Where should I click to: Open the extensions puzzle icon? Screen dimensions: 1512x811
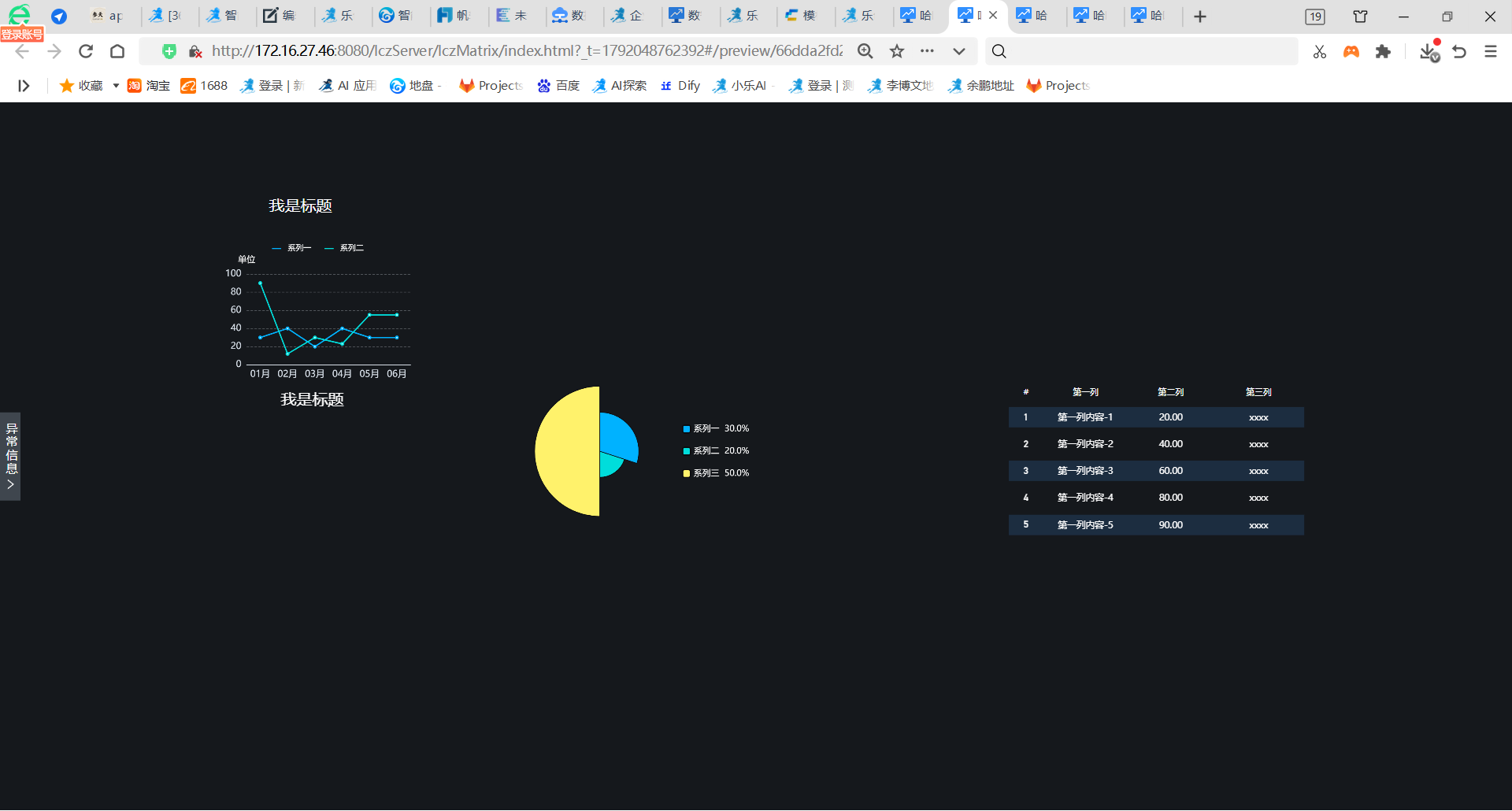point(1383,51)
